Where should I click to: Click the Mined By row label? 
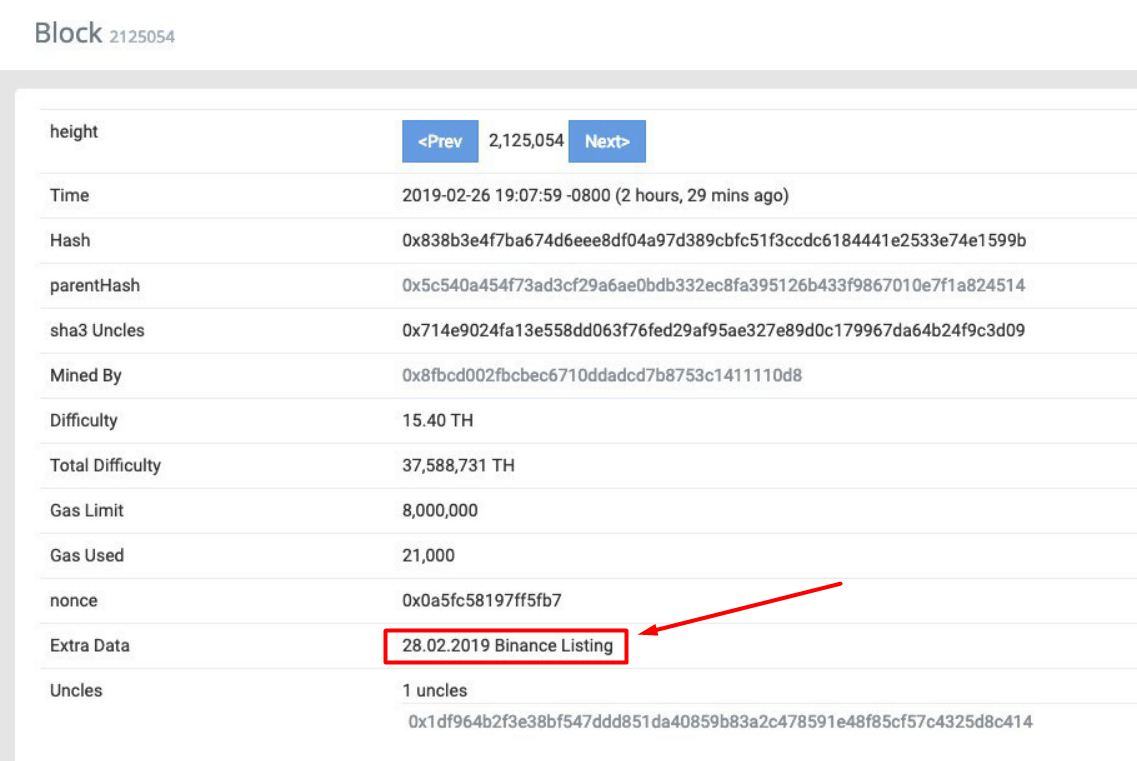(85, 376)
